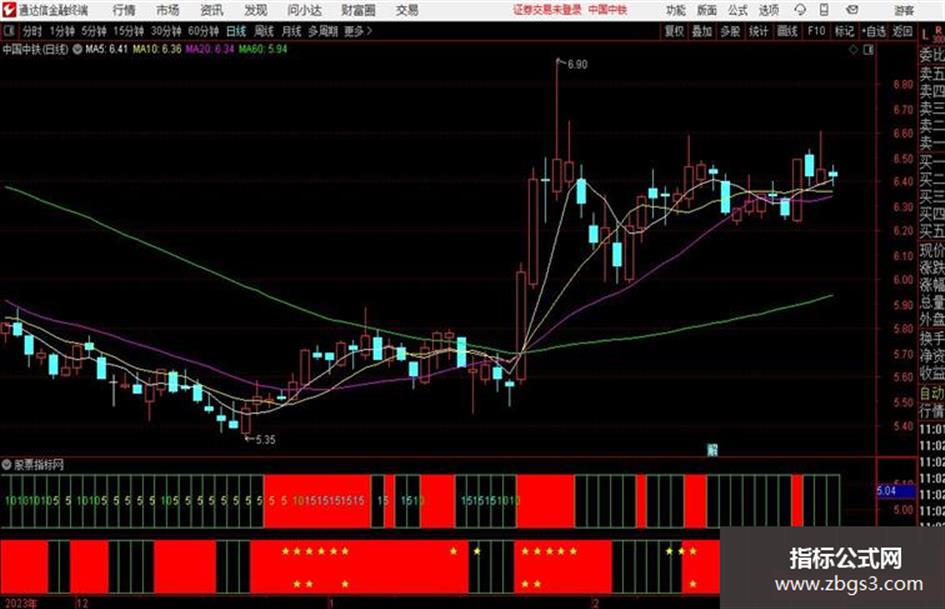
Task: Open the 问小达 menu
Action: coord(304,10)
